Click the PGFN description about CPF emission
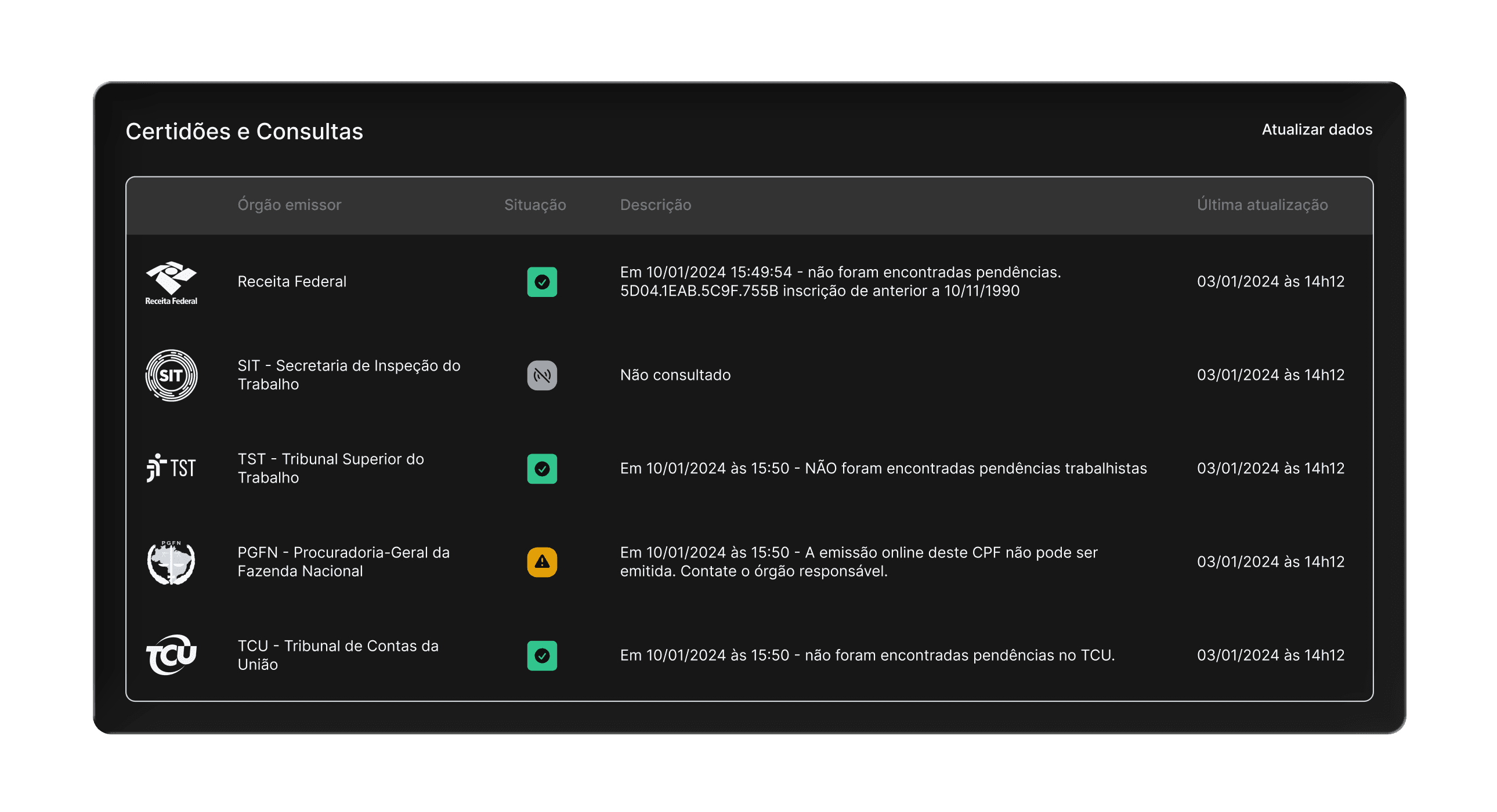Viewport: 1497px width, 812px height. tap(858, 561)
